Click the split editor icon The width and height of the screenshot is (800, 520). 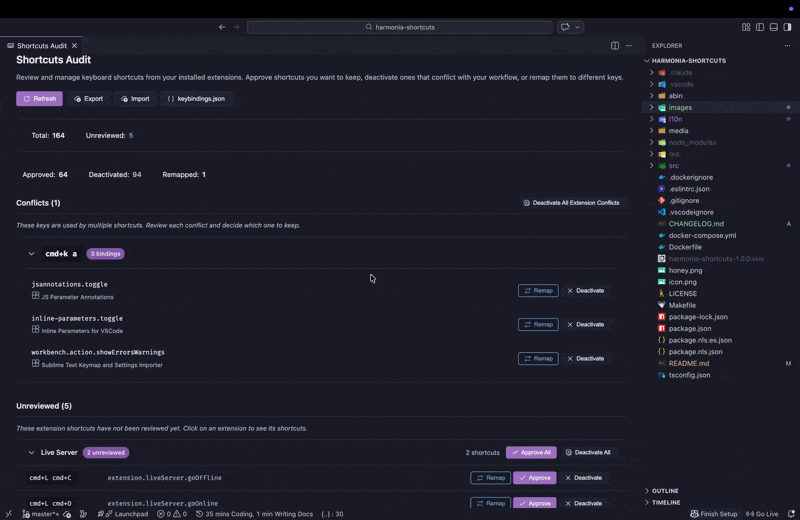[615, 45]
